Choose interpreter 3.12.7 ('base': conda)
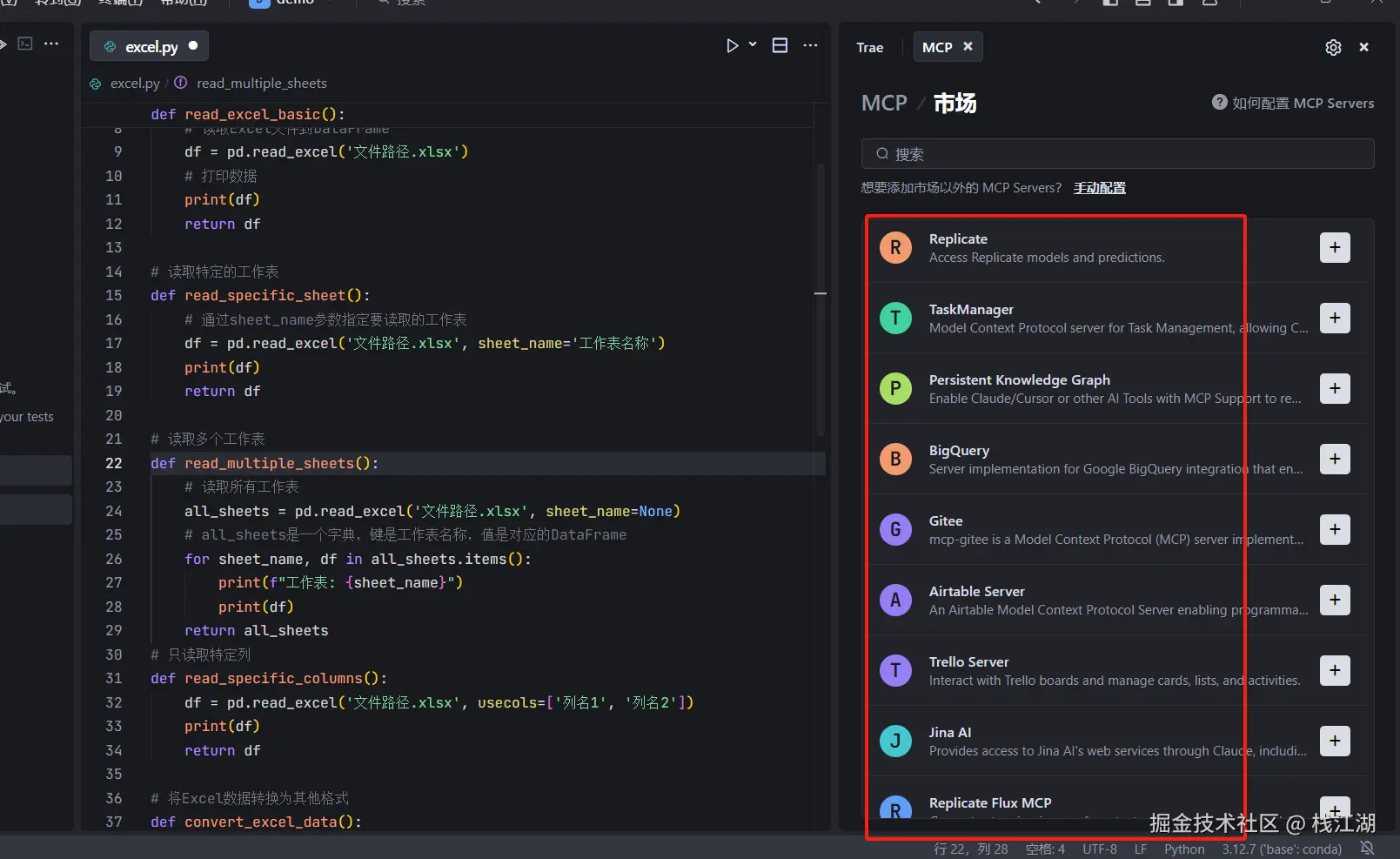Screen dimensions: 1400x859 coord(1282,849)
